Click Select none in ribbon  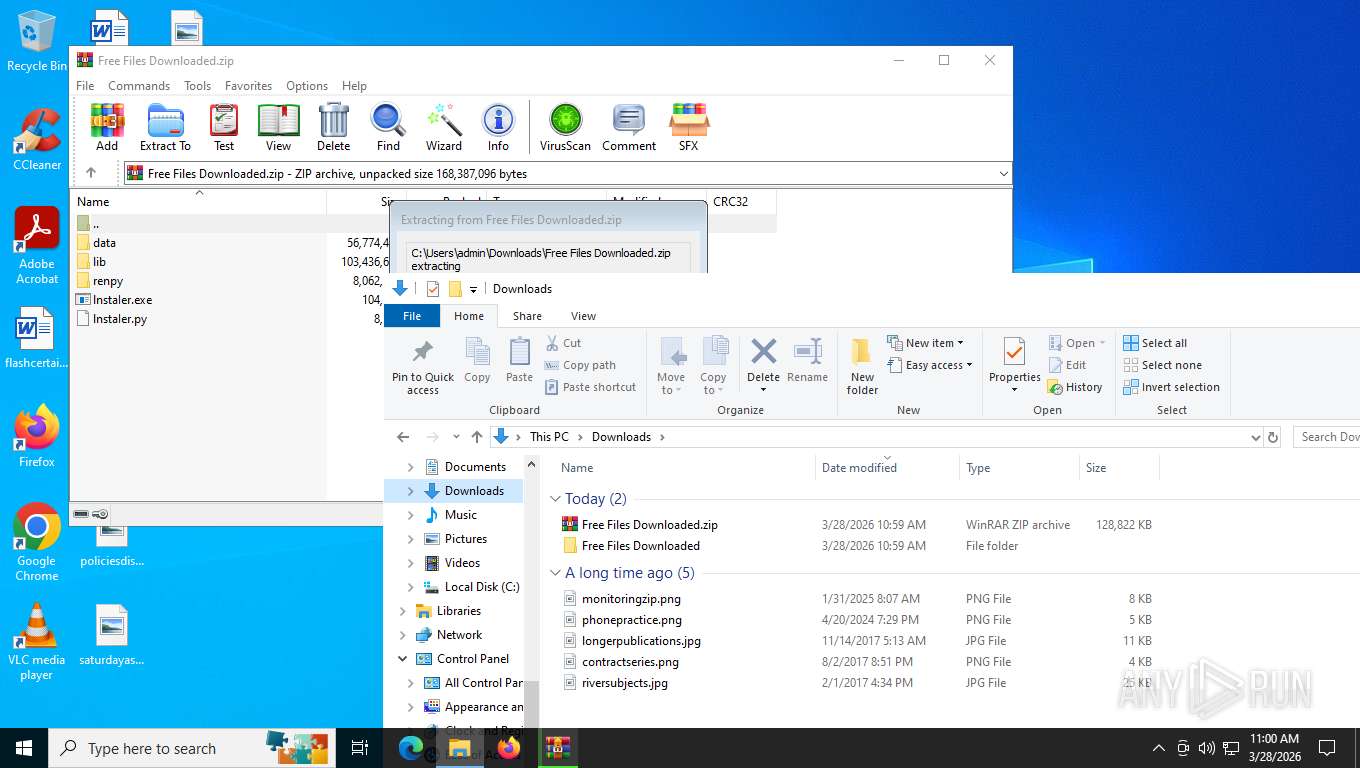pyautogui.click(x=1162, y=365)
